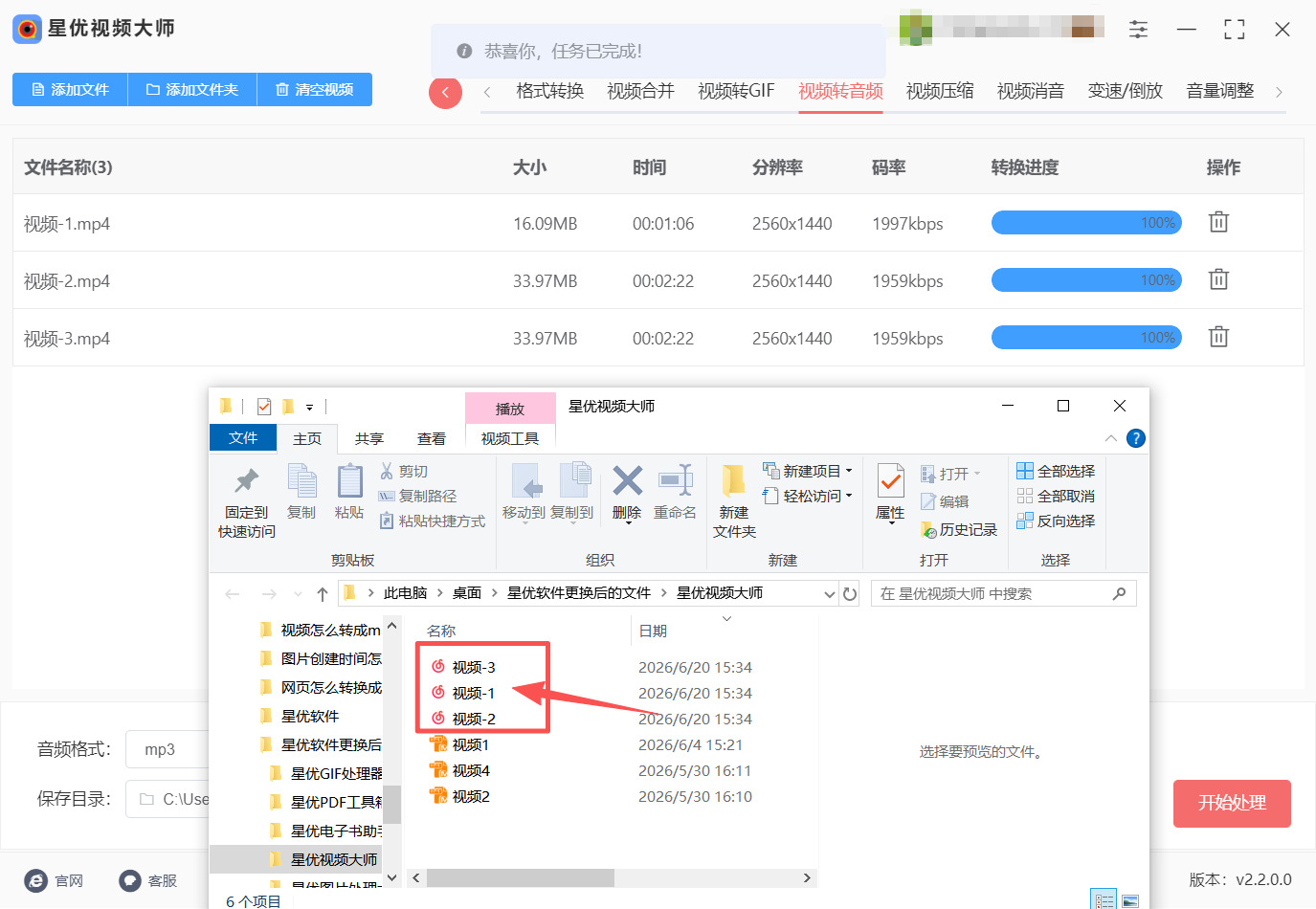Image resolution: width=1316 pixels, height=909 pixels.
Task: Click the red back arrow circle button
Action: (445, 92)
